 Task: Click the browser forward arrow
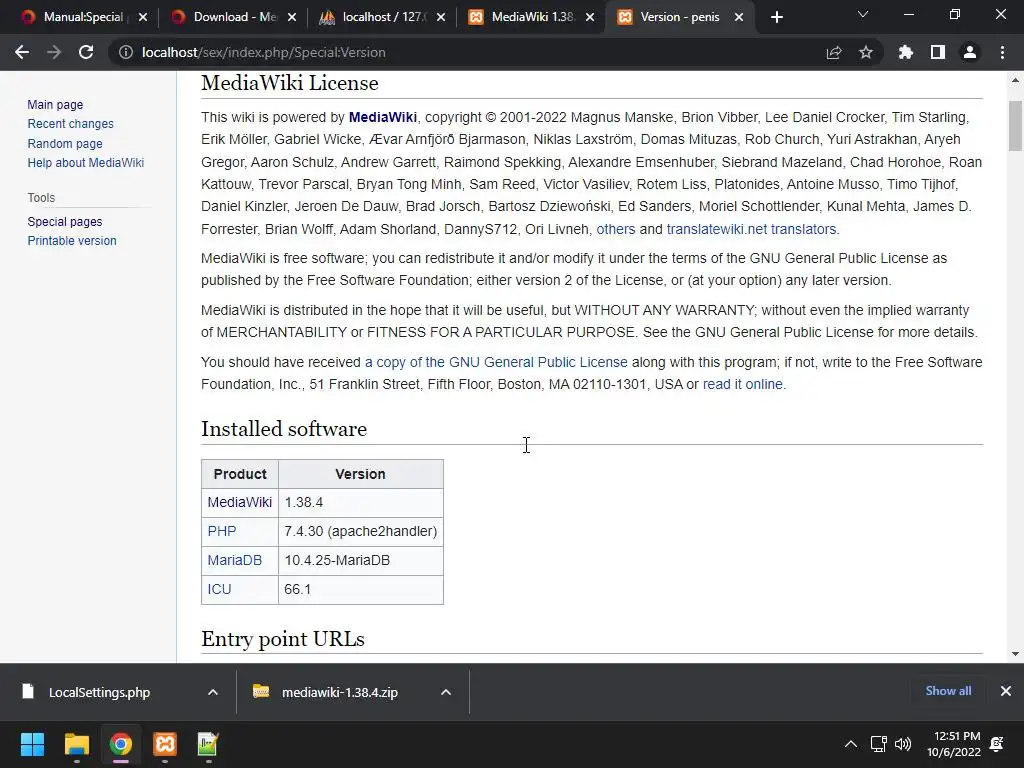(x=54, y=52)
